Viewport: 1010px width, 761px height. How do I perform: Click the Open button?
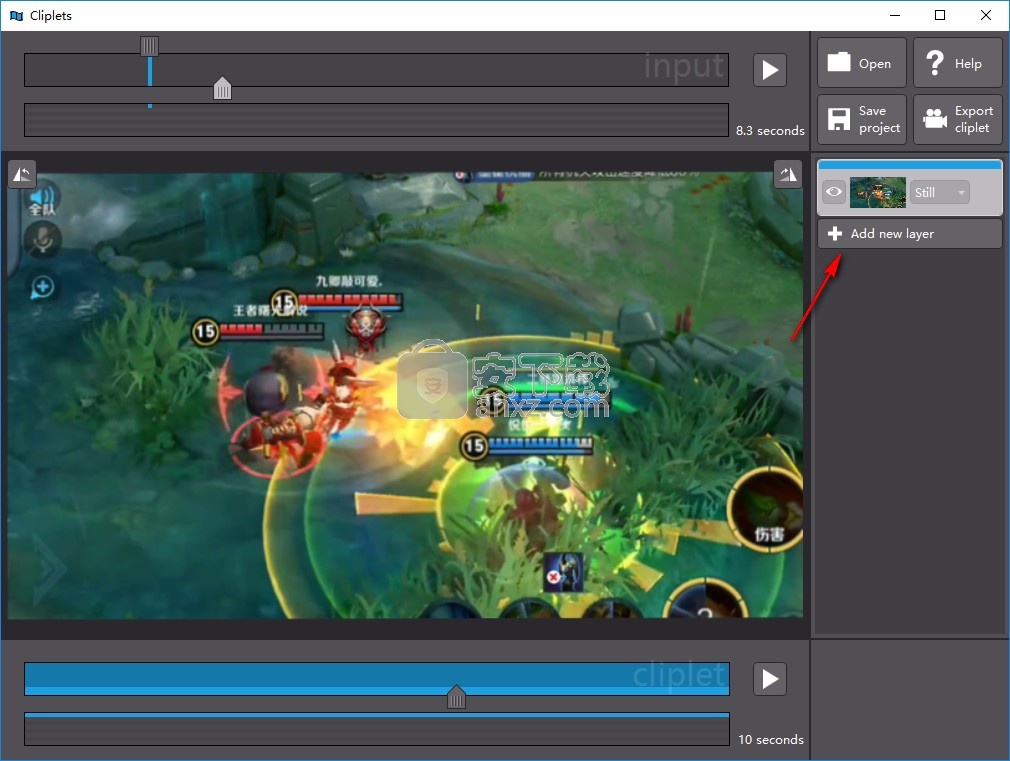(x=861, y=63)
